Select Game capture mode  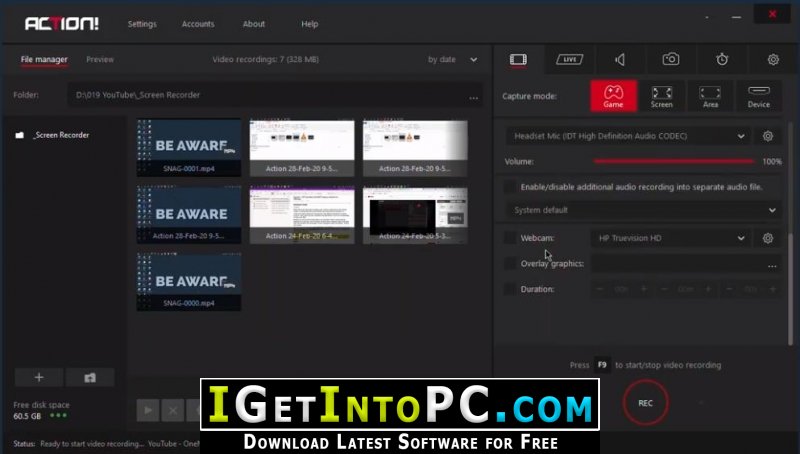point(613,96)
